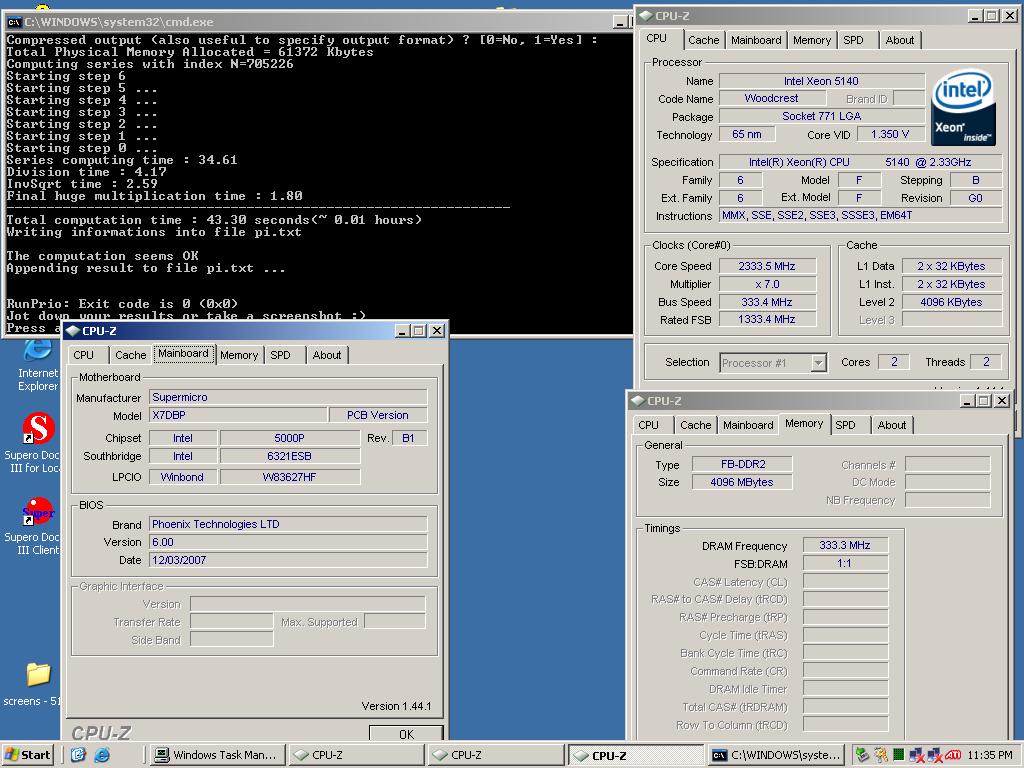Click the BIOS date 12/03/2007 field
The width and height of the screenshot is (1024, 768).
coord(289,560)
